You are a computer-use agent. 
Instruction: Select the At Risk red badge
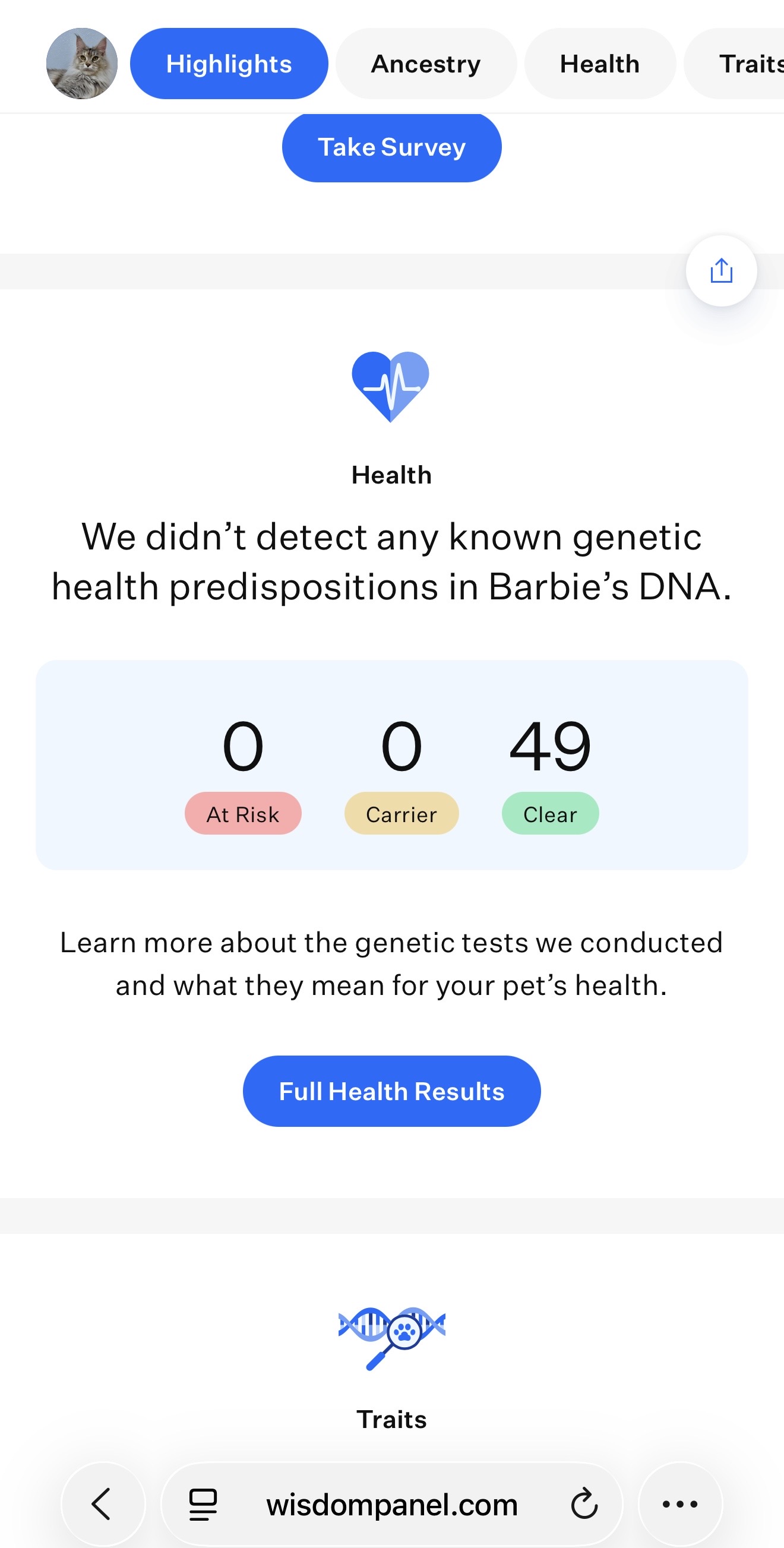click(243, 814)
